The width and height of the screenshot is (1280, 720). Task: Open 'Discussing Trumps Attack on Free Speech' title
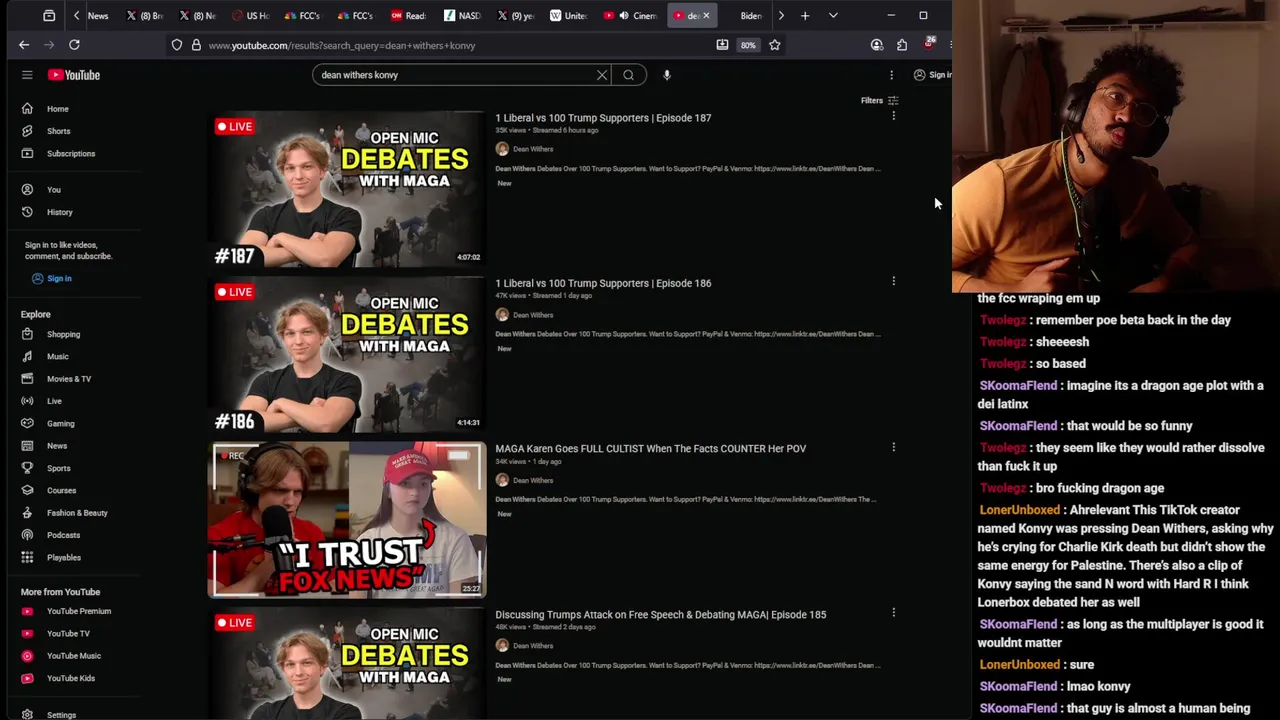coord(660,615)
